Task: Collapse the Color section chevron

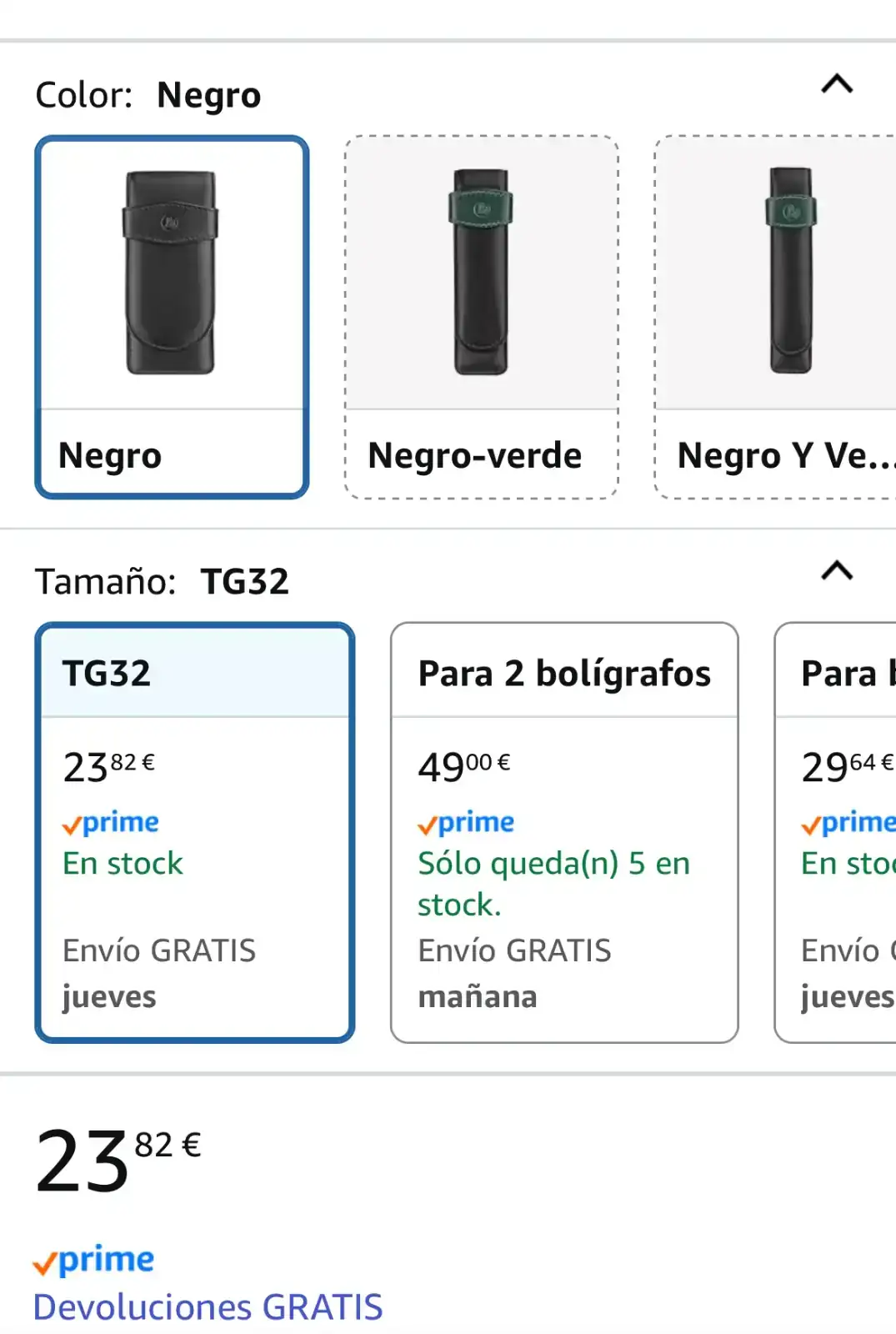Action: pos(837,84)
